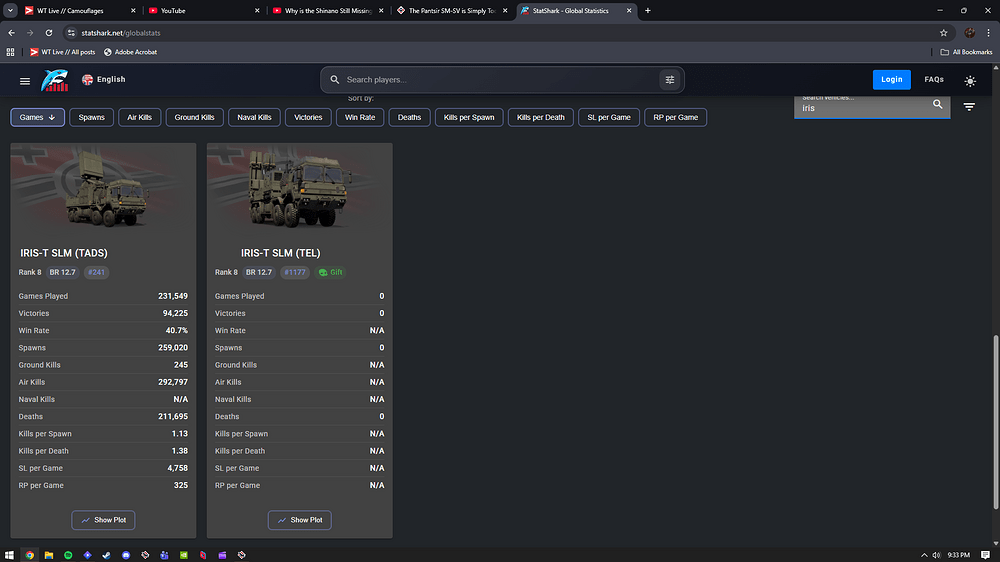This screenshot has height=562, width=1000.
Task: Select the IRIS-T SLM (TEL) title
Action: pos(281,253)
